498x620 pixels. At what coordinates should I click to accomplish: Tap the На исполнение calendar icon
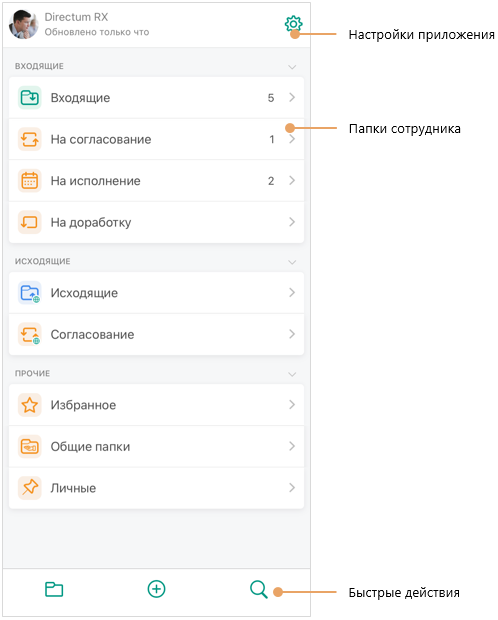coord(30,181)
